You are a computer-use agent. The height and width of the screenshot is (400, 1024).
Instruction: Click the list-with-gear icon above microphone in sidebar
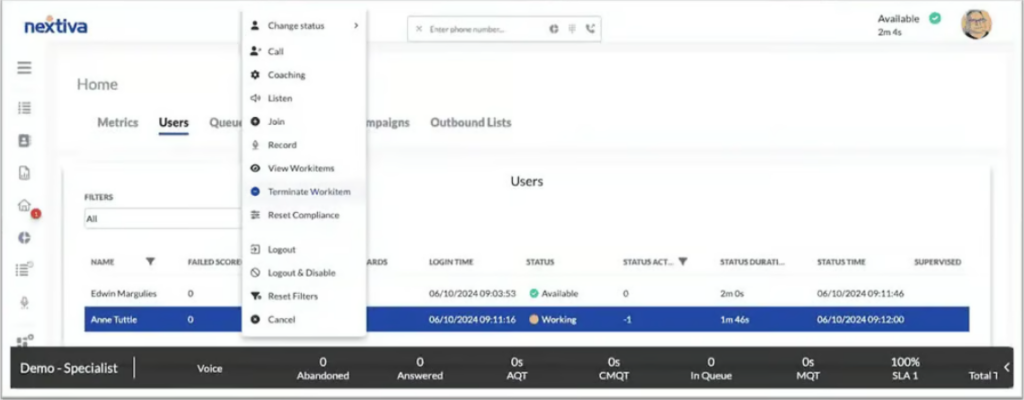click(25, 269)
